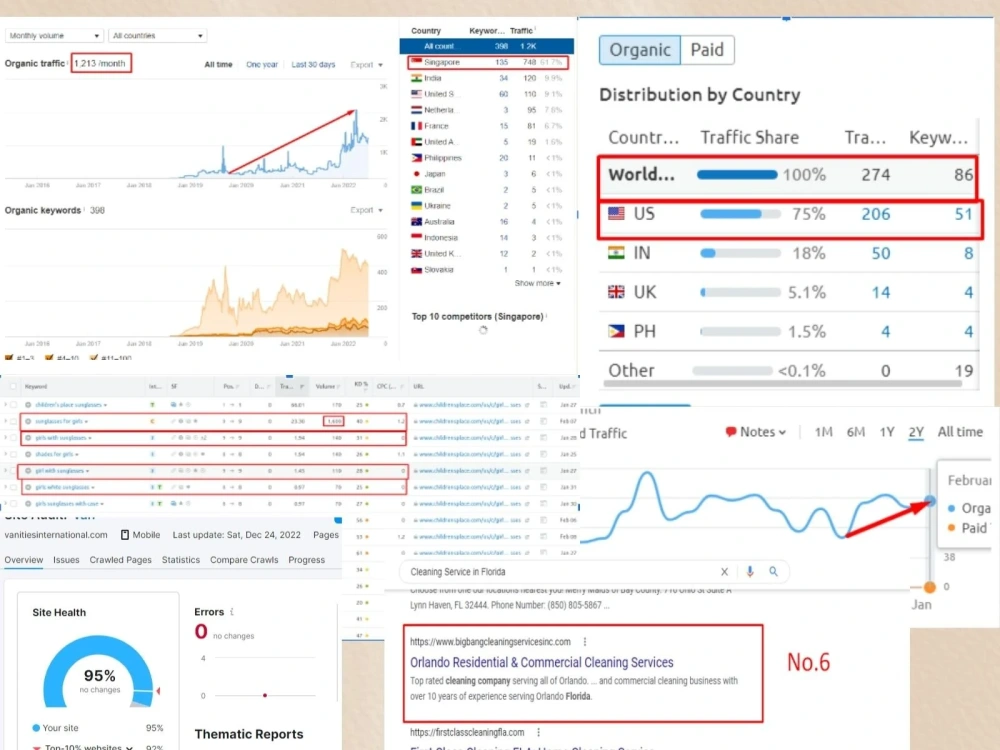Click the Singapore flag icon in country list
This screenshot has width=1000, height=750.
[x=416, y=62]
